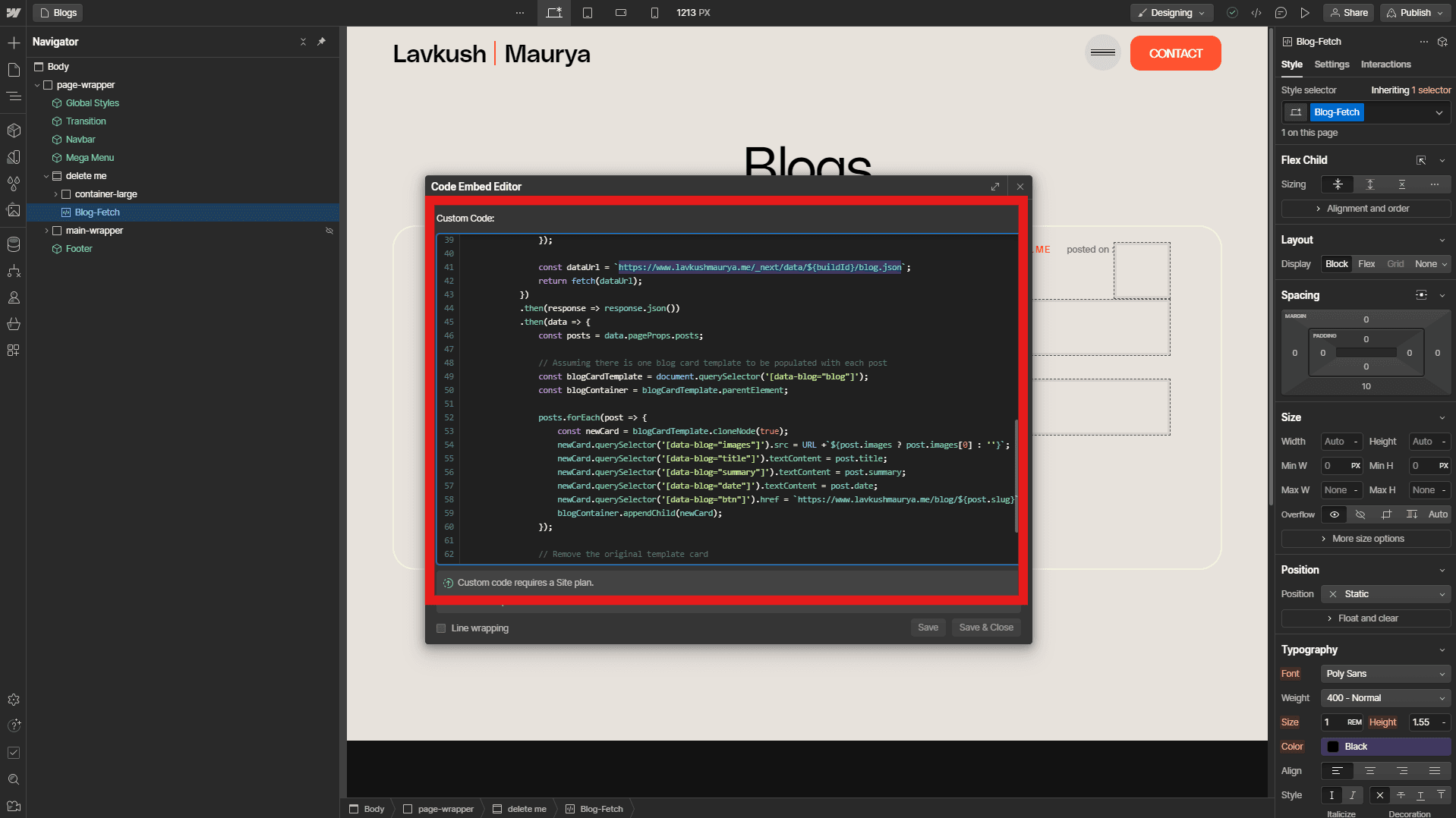The width and height of the screenshot is (1456, 818).
Task: Select page-wrapper in the breadcrumb bar
Action: pos(438,809)
